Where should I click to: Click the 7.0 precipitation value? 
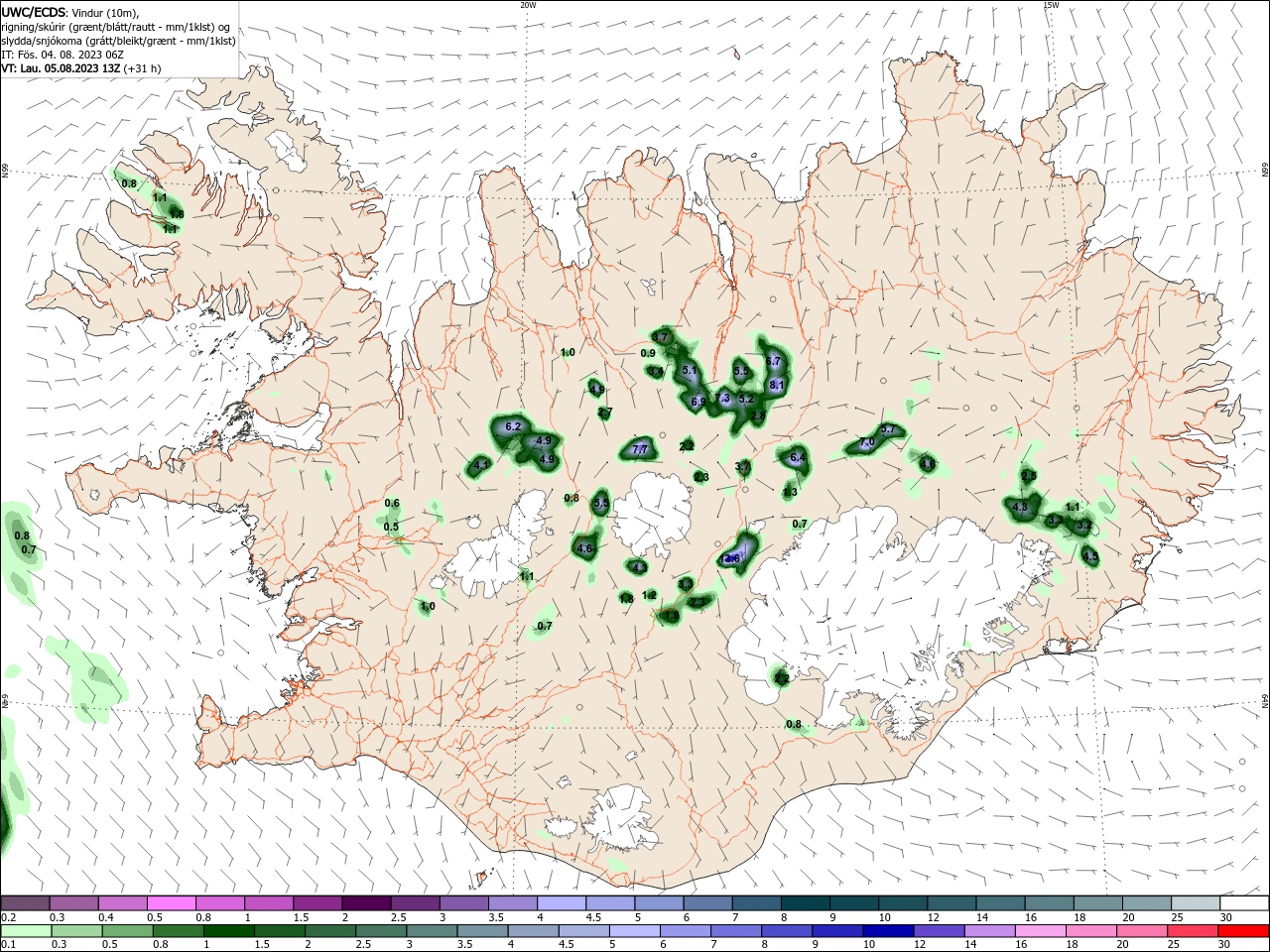[866, 442]
